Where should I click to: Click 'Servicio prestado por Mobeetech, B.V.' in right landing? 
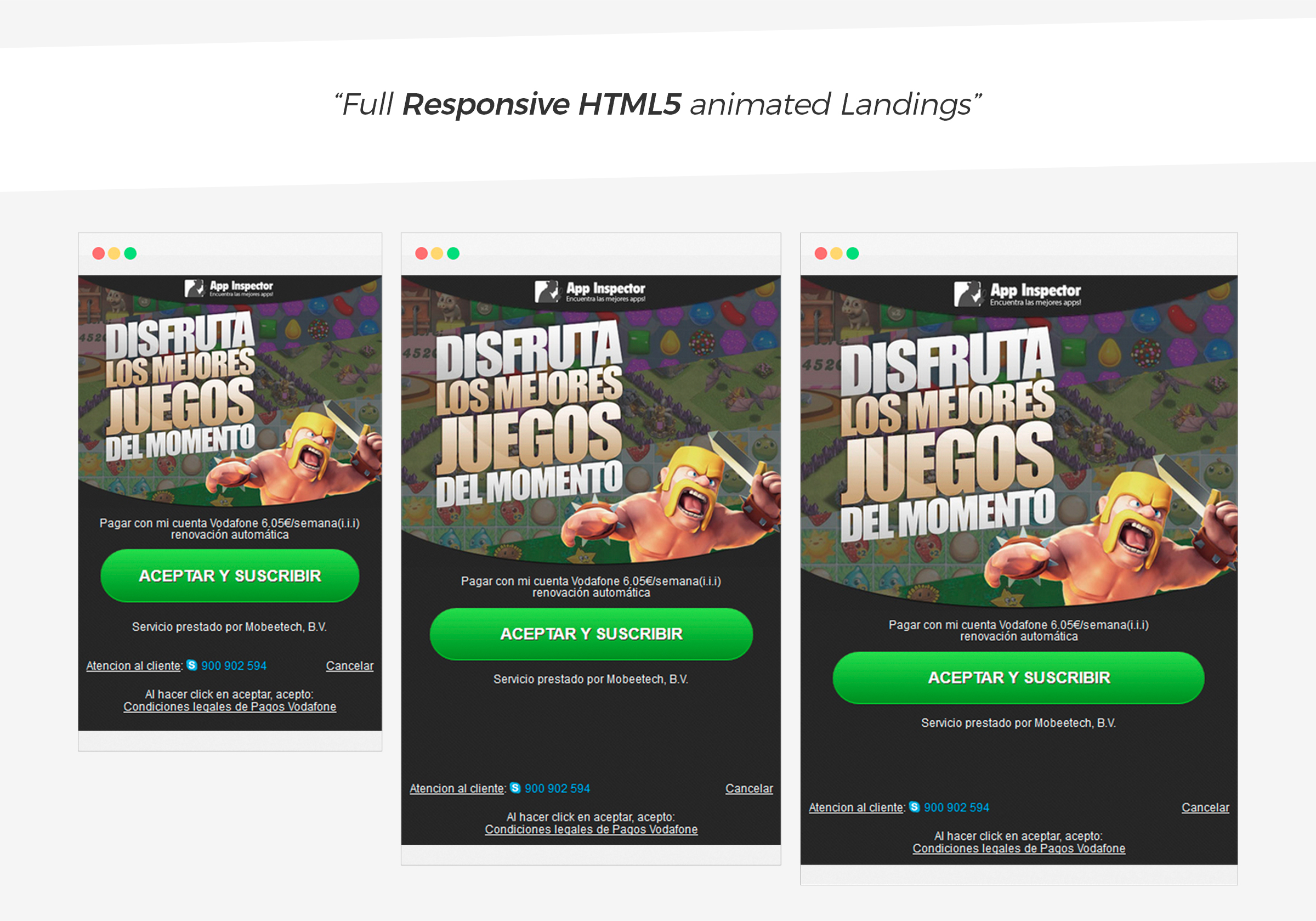tap(1018, 722)
